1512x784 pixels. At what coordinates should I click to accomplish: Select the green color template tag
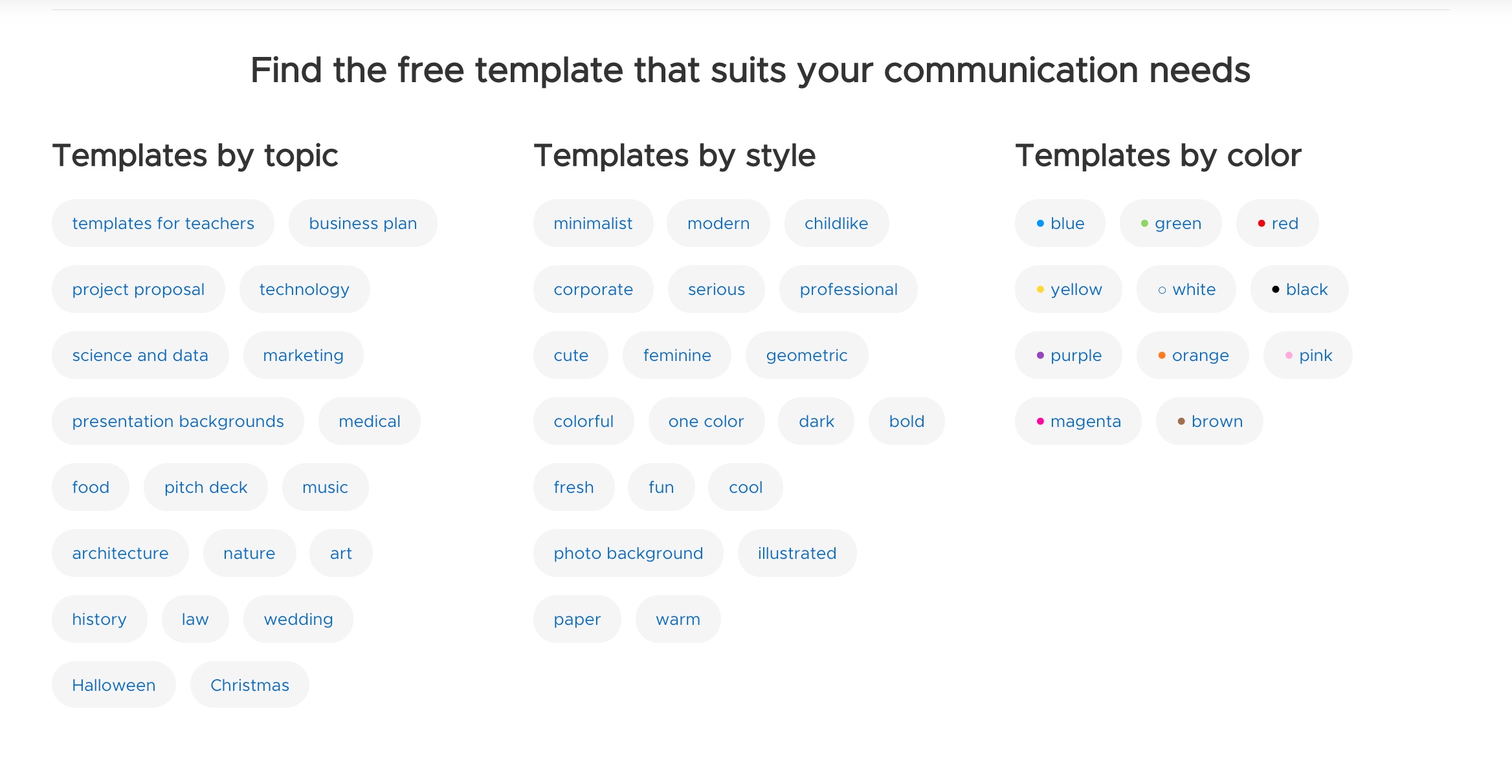1170,224
